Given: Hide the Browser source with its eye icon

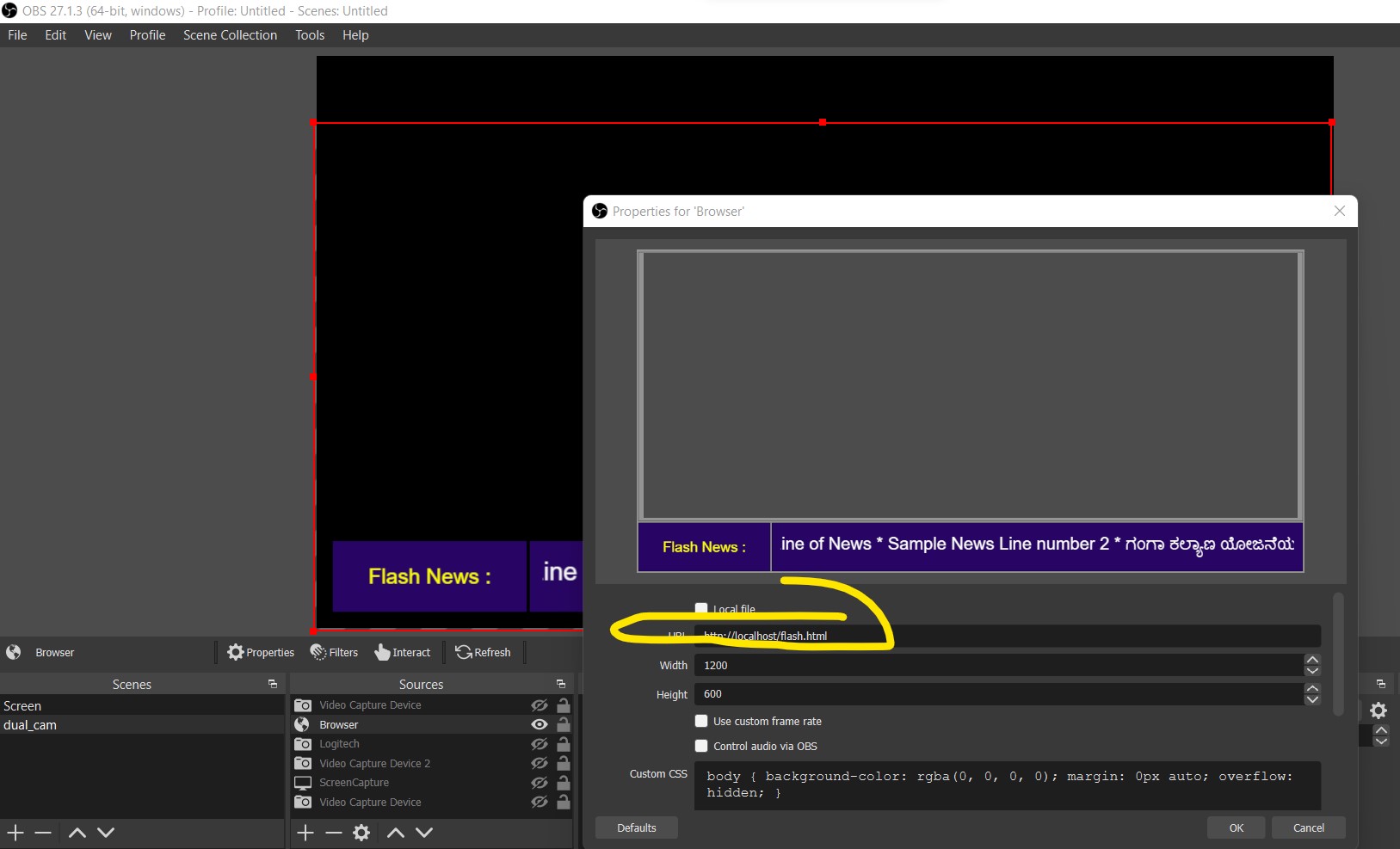Looking at the screenshot, I should (539, 724).
